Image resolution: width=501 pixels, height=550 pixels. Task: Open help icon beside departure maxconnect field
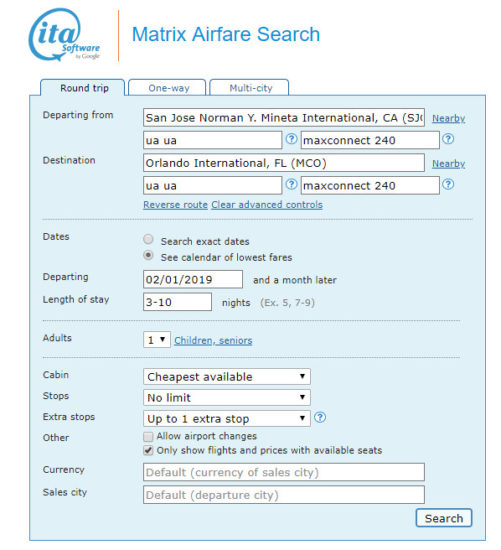pyautogui.click(x=448, y=139)
